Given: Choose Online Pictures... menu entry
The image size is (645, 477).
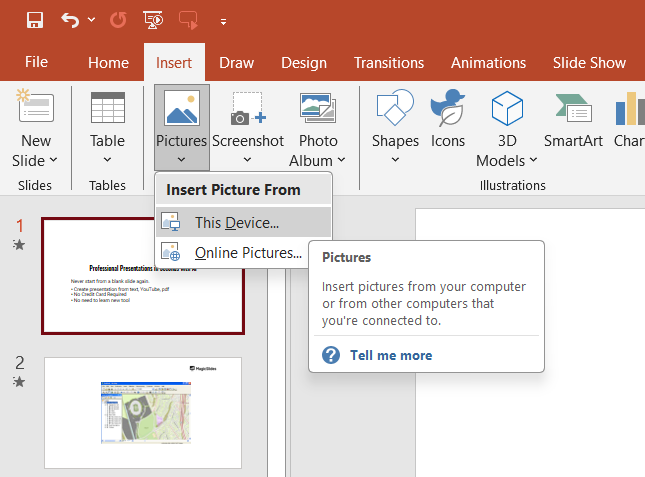Looking at the screenshot, I should tap(244, 252).
